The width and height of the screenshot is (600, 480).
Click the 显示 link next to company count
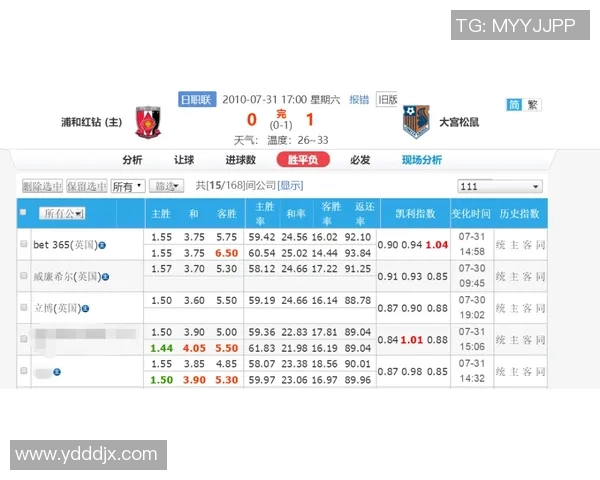click(x=290, y=186)
